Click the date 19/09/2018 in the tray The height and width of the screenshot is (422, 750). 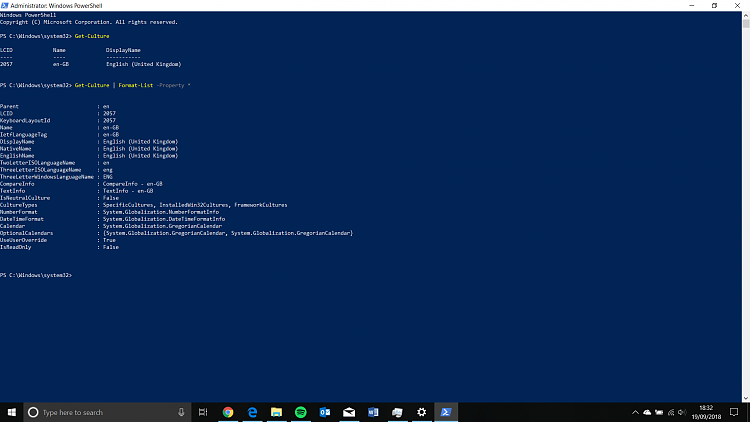706,417
